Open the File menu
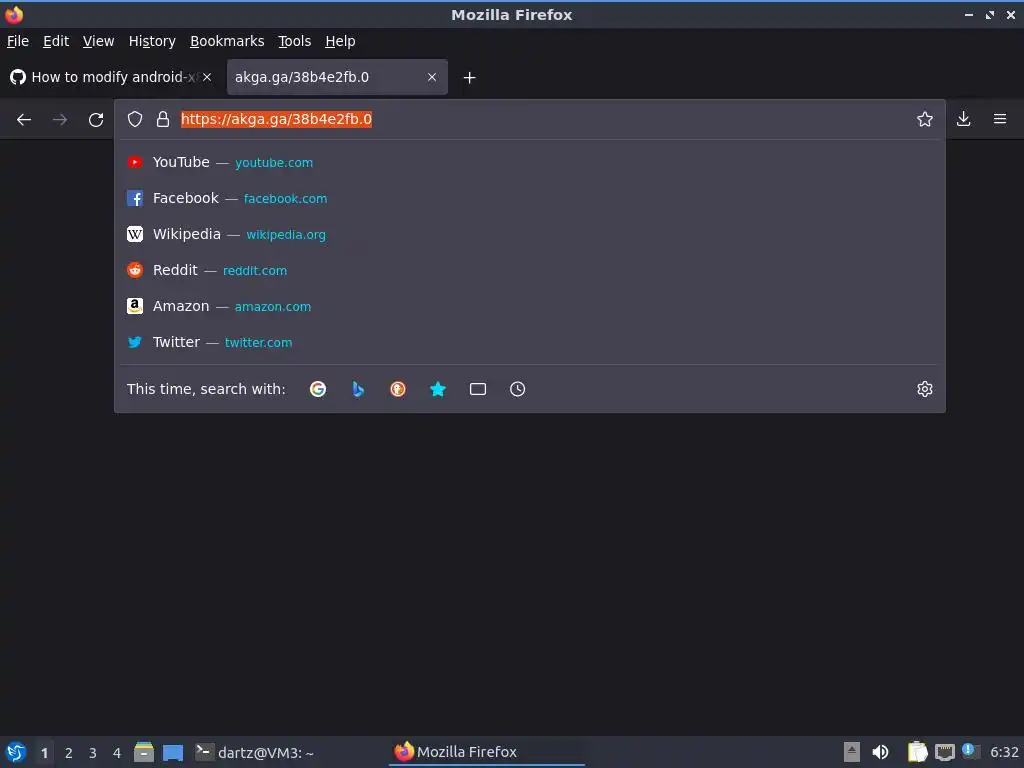 pyautogui.click(x=18, y=41)
